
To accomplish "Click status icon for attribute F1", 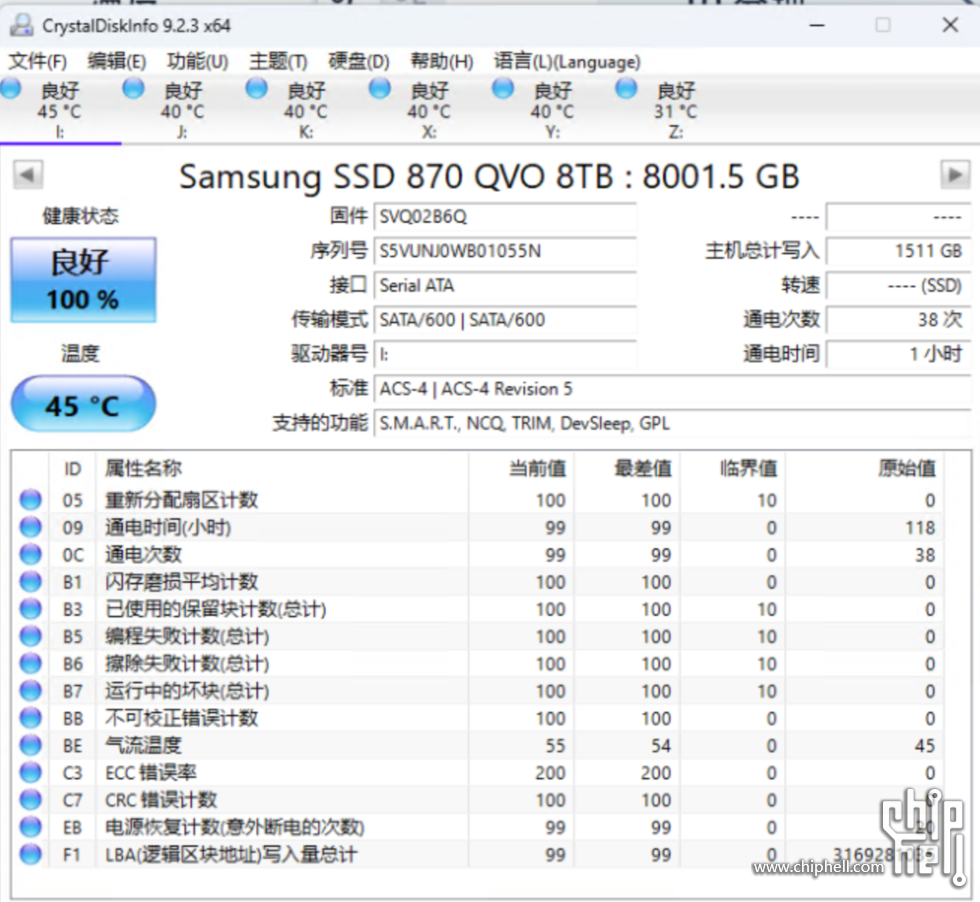I will pos(31,854).
